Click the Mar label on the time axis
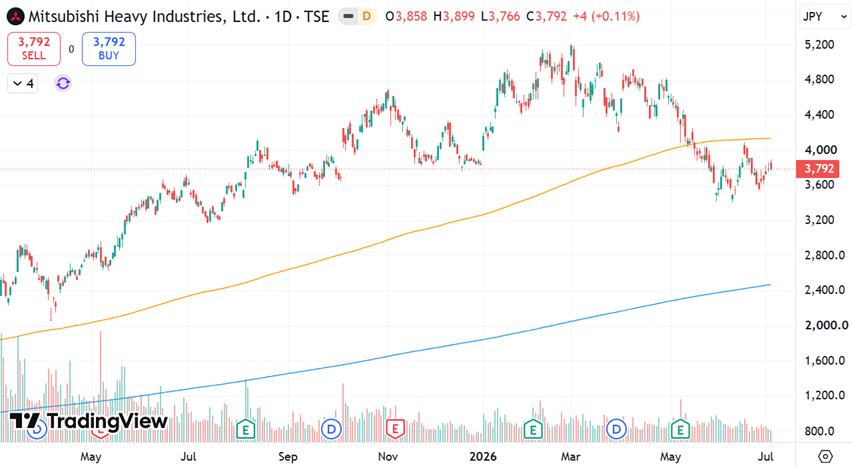Screen dimensions: 852x466 [571, 457]
